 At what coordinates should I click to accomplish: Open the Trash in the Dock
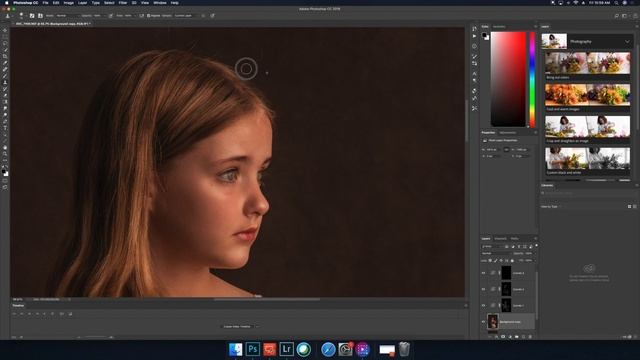pos(404,349)
